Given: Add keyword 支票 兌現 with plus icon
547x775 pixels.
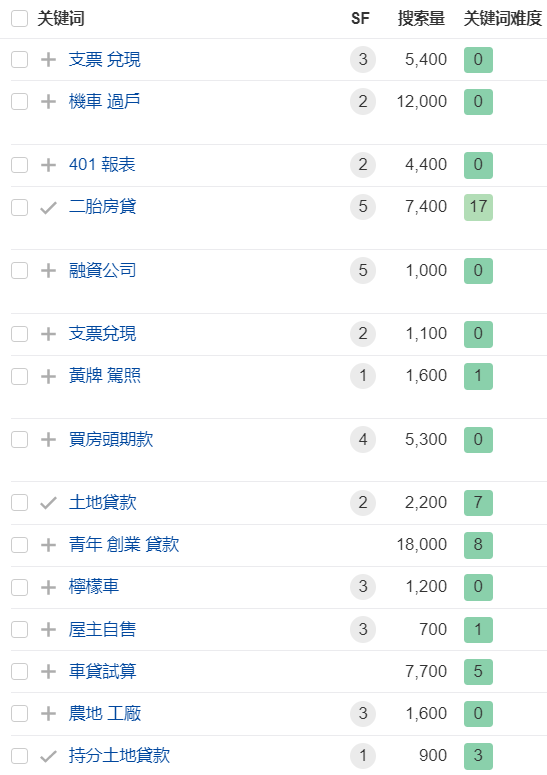Looking at the screenshot, I should tap(48, 60).
